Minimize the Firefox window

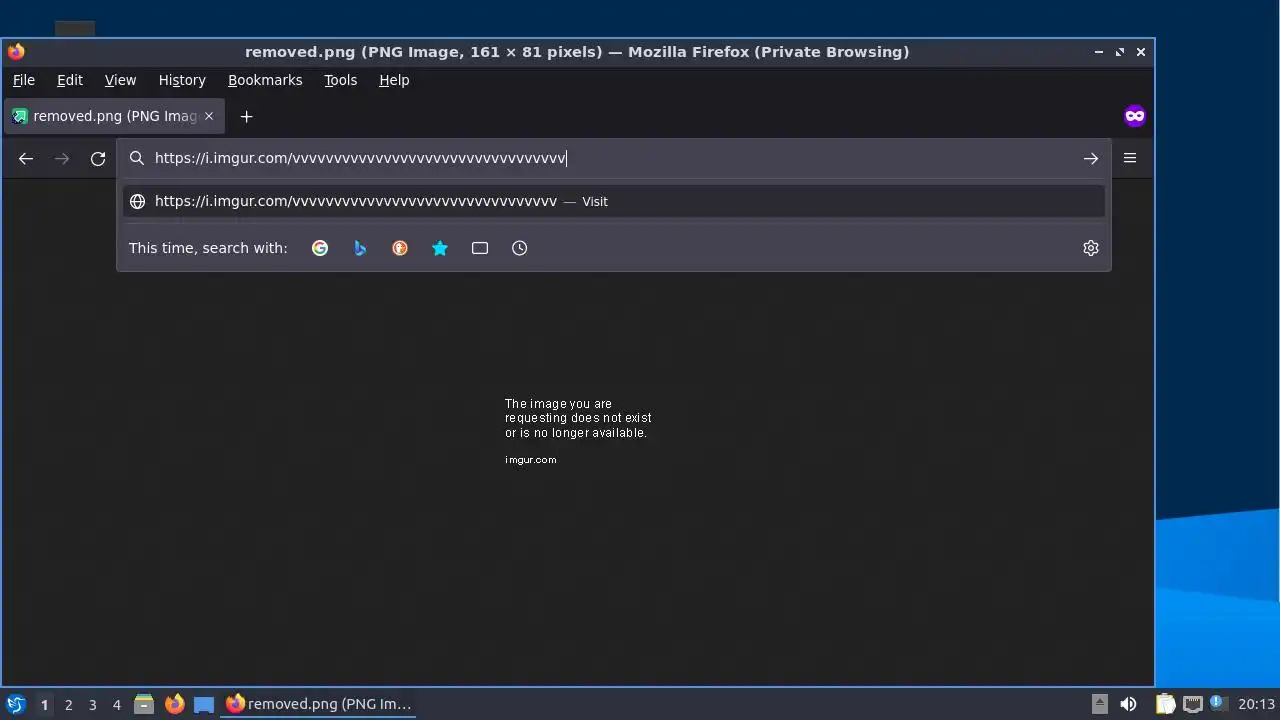tap(1099, 52)
